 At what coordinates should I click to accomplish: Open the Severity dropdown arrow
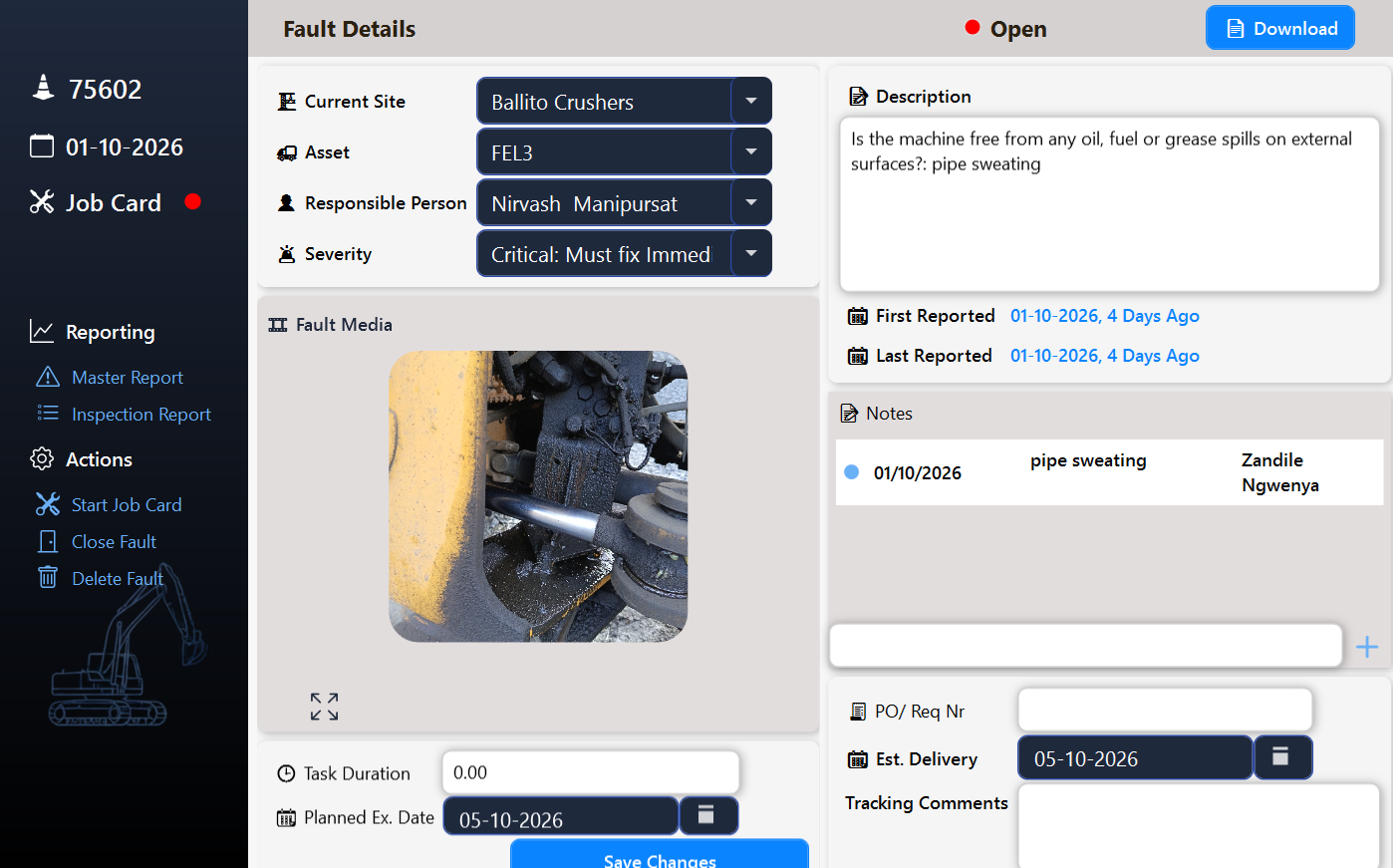click(751, 253)
